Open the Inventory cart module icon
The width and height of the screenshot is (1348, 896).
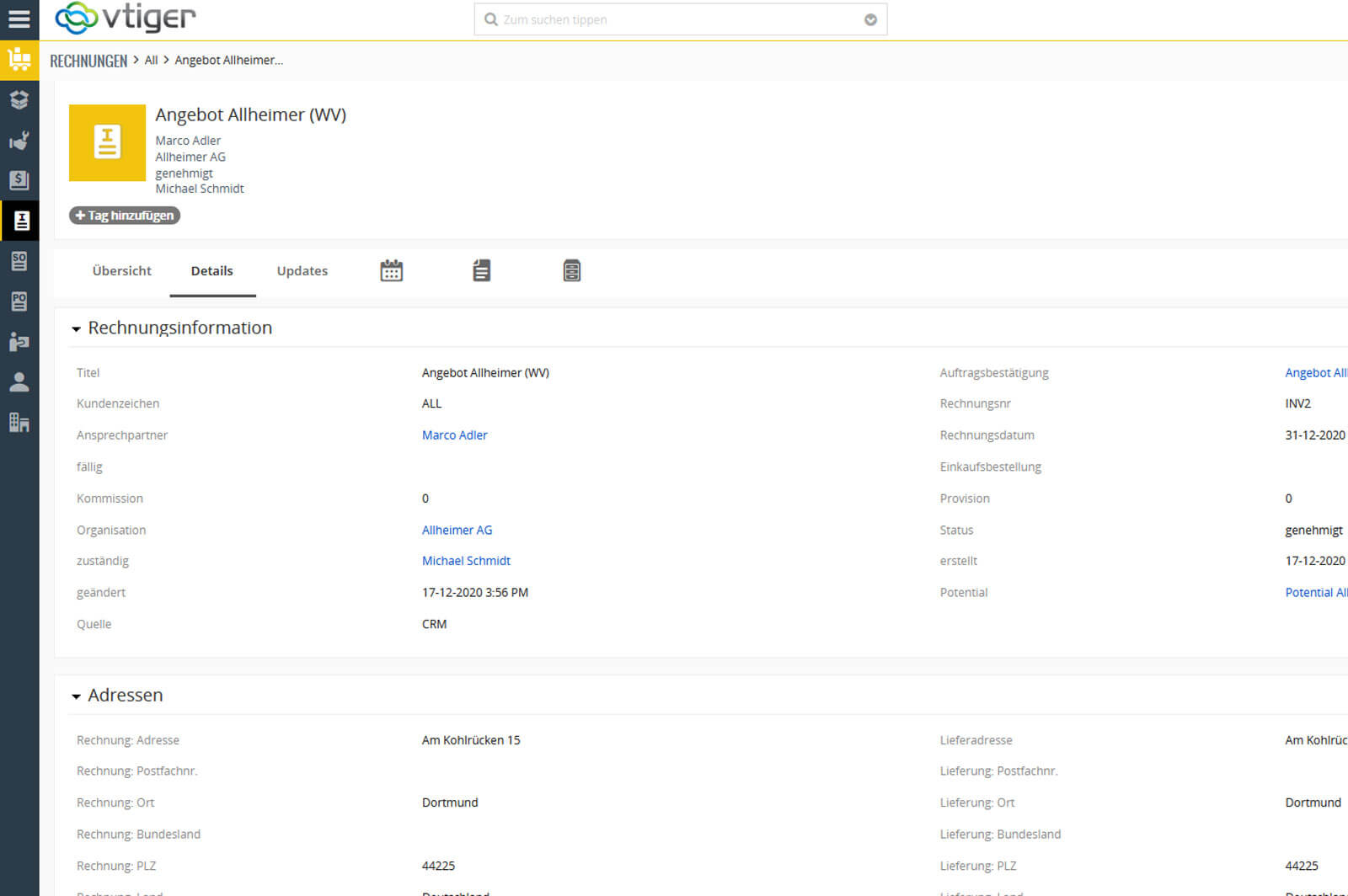tap(19, 60)
